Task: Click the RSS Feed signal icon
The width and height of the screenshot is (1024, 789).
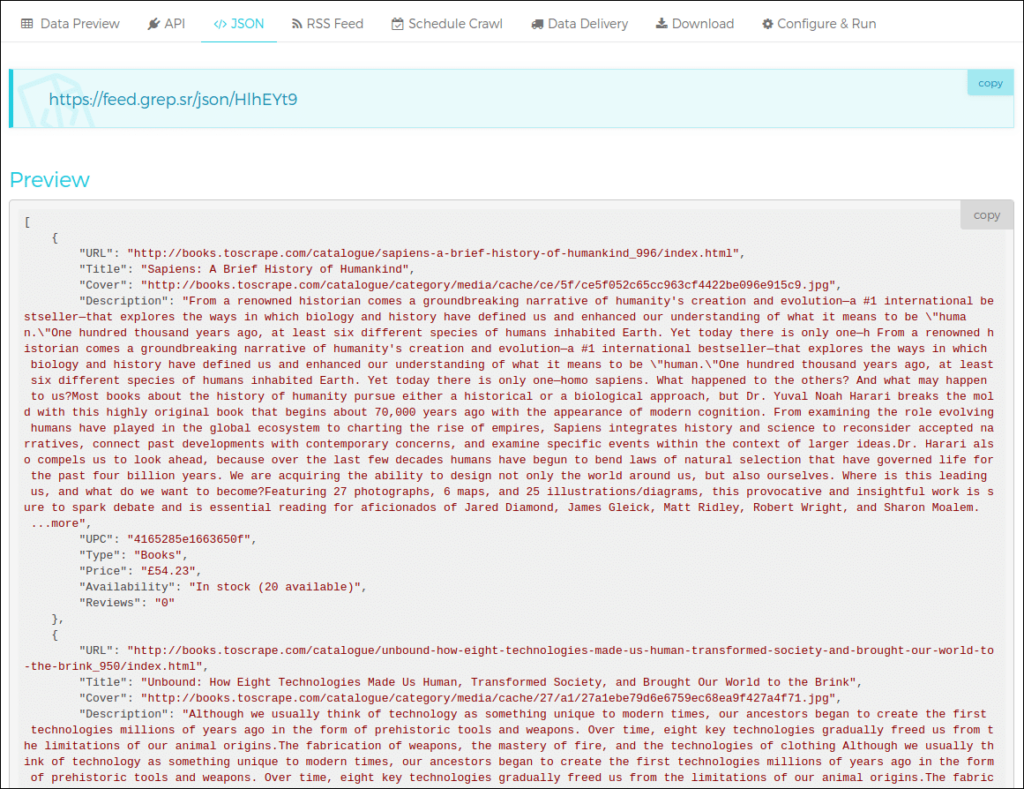Action: (x=296, y=24)
